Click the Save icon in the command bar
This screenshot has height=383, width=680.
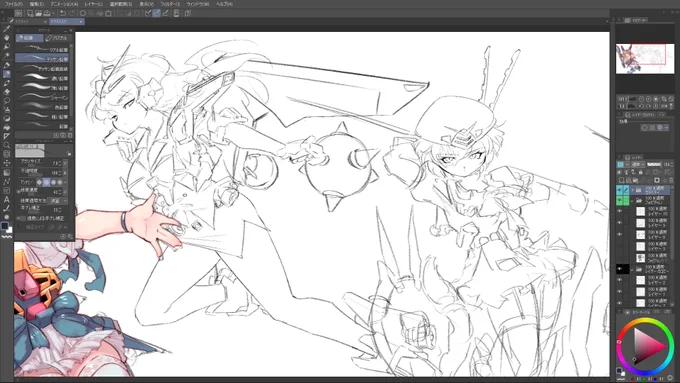(46, 13)
